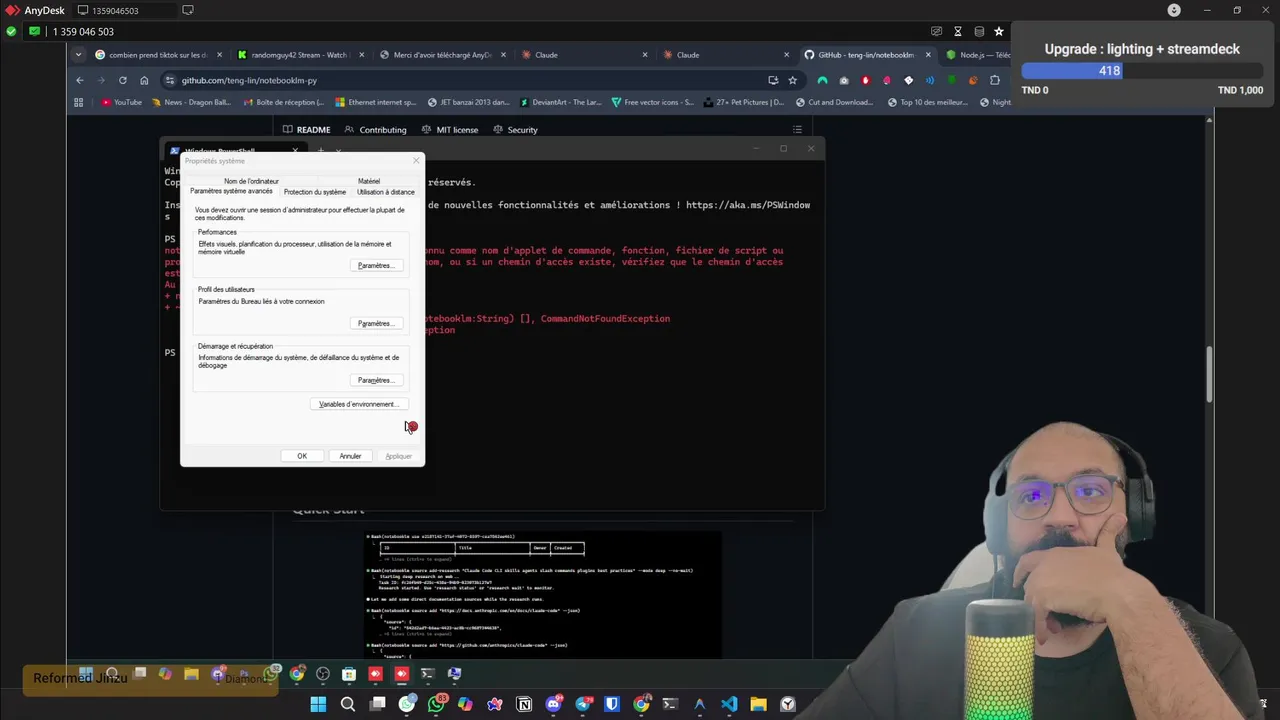
Task: Switch to the Utilisation à distance tab
Action: pyautogui.click(x=385, y=192)
